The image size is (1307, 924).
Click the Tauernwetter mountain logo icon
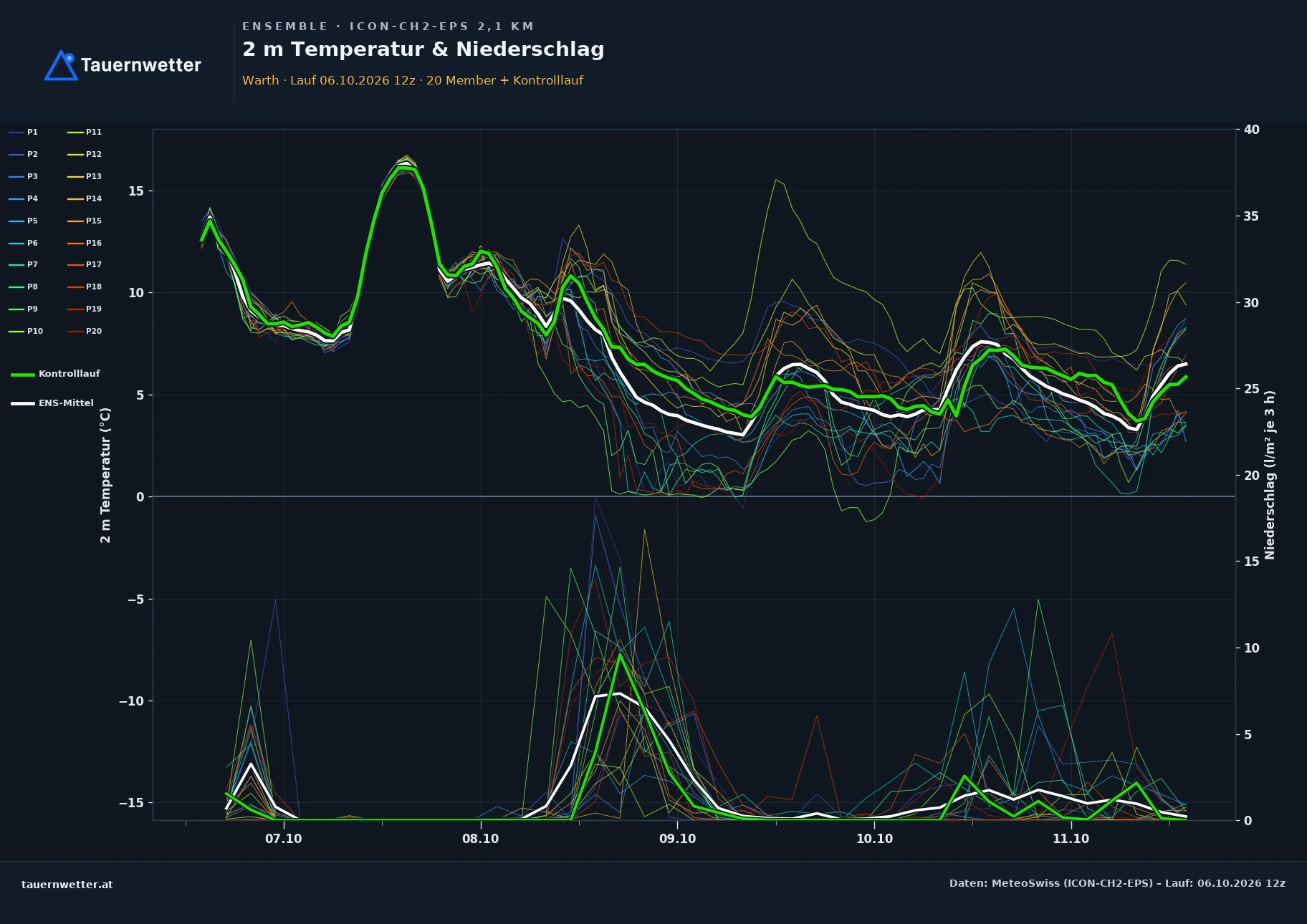[62, 65]
